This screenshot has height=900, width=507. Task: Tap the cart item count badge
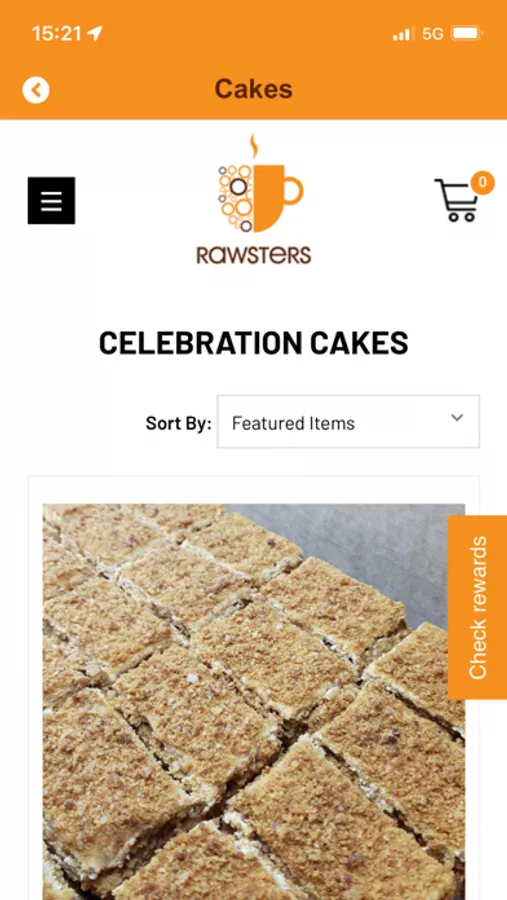(x=482, y=183)
